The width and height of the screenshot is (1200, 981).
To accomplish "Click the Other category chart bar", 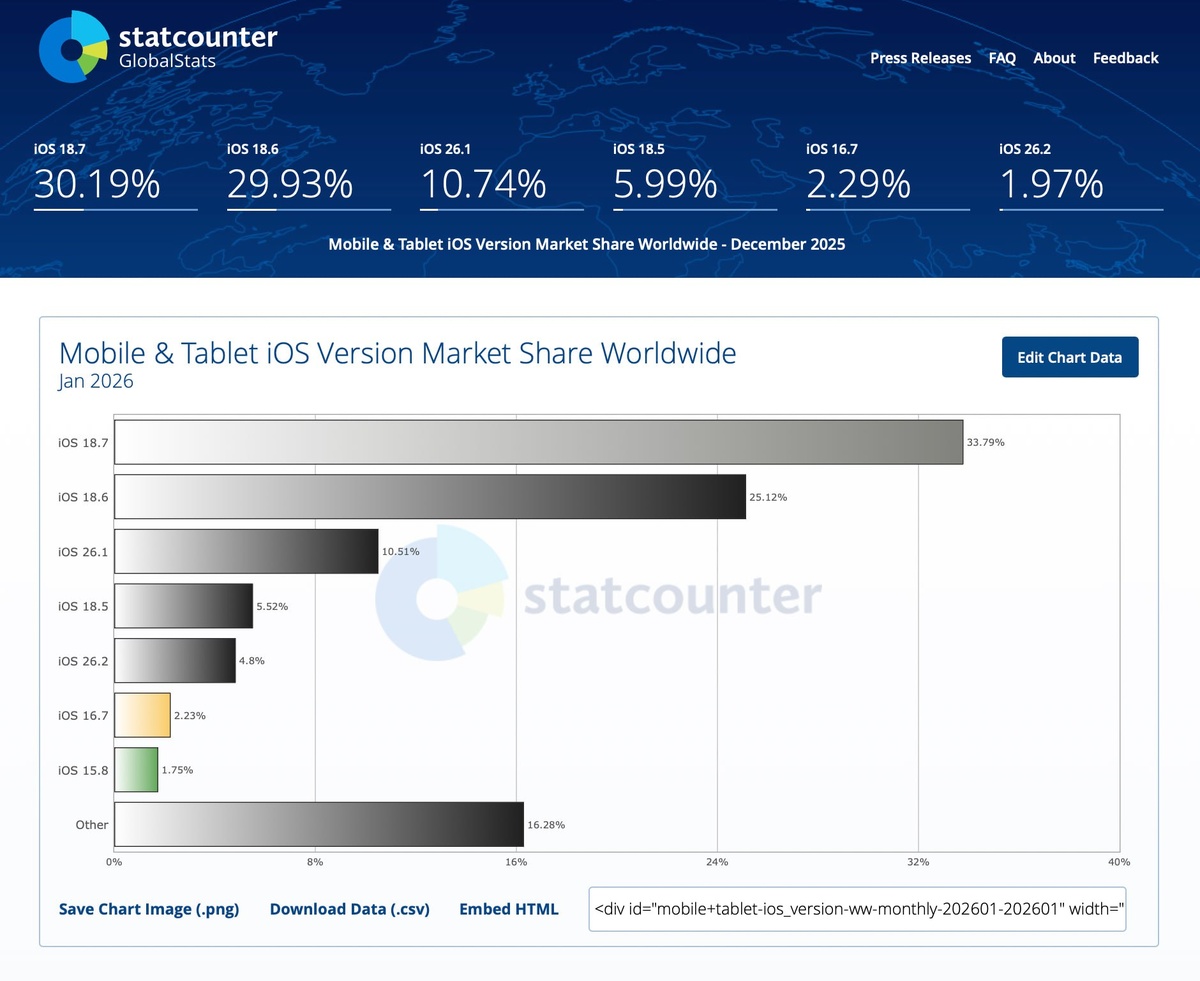I will pyautogui.click(x=319, y=825).
